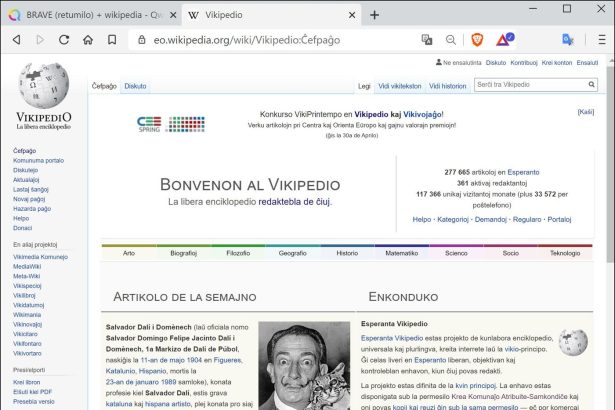The image size is (615, 410).
Task: Click Elŝuti kiel PDF in the sidebar
Action: (32, 392)
